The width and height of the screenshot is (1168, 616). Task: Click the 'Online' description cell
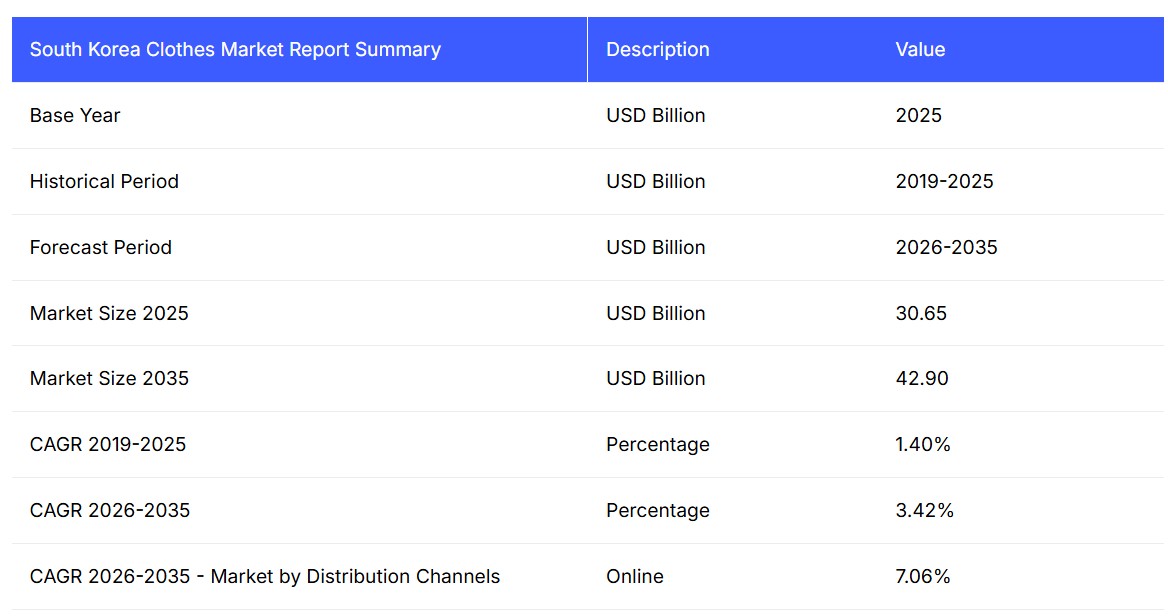(x=634, y=576)
